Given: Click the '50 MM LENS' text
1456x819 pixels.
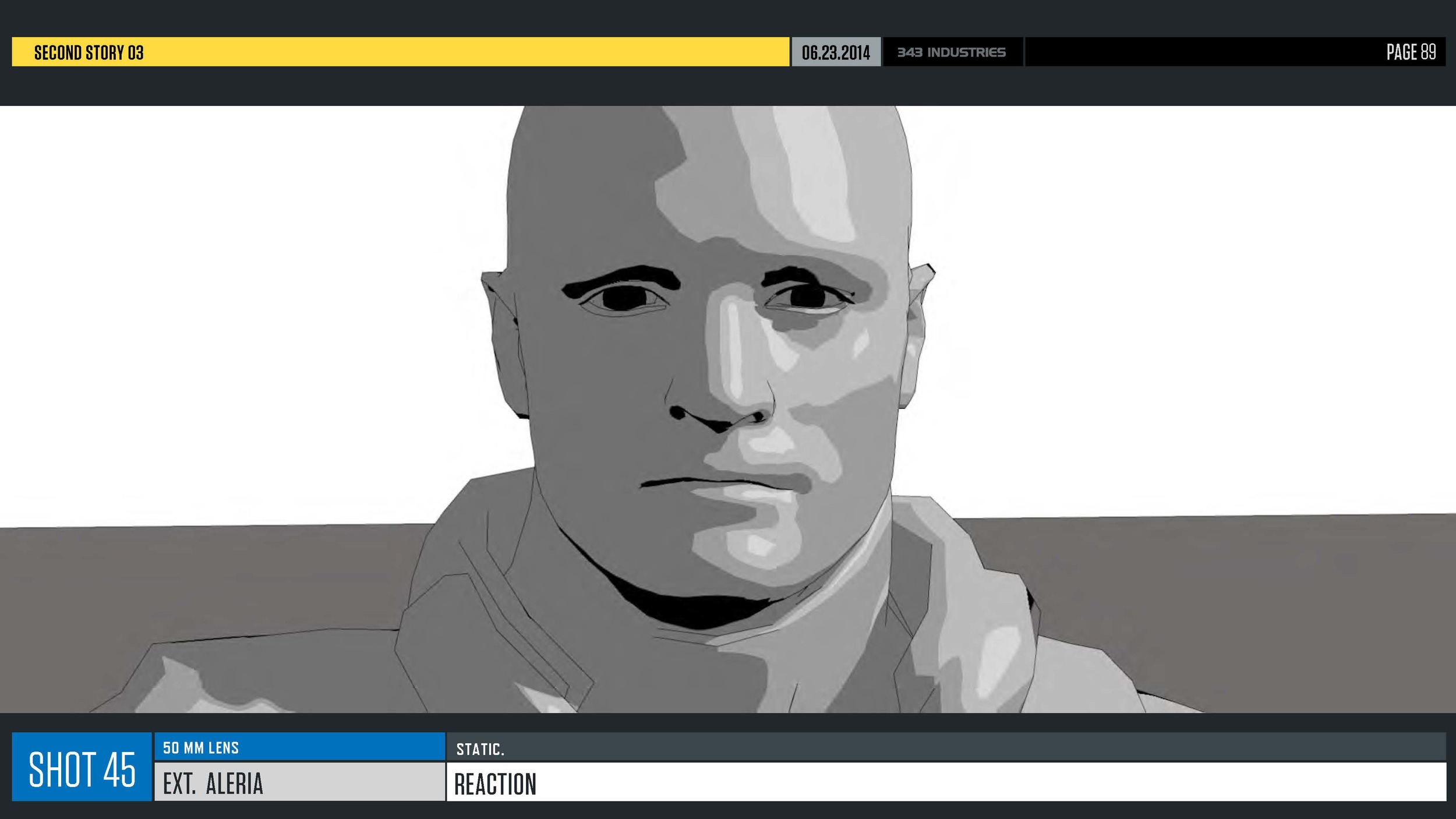Looking at the screenshot, I should (201, 748).
